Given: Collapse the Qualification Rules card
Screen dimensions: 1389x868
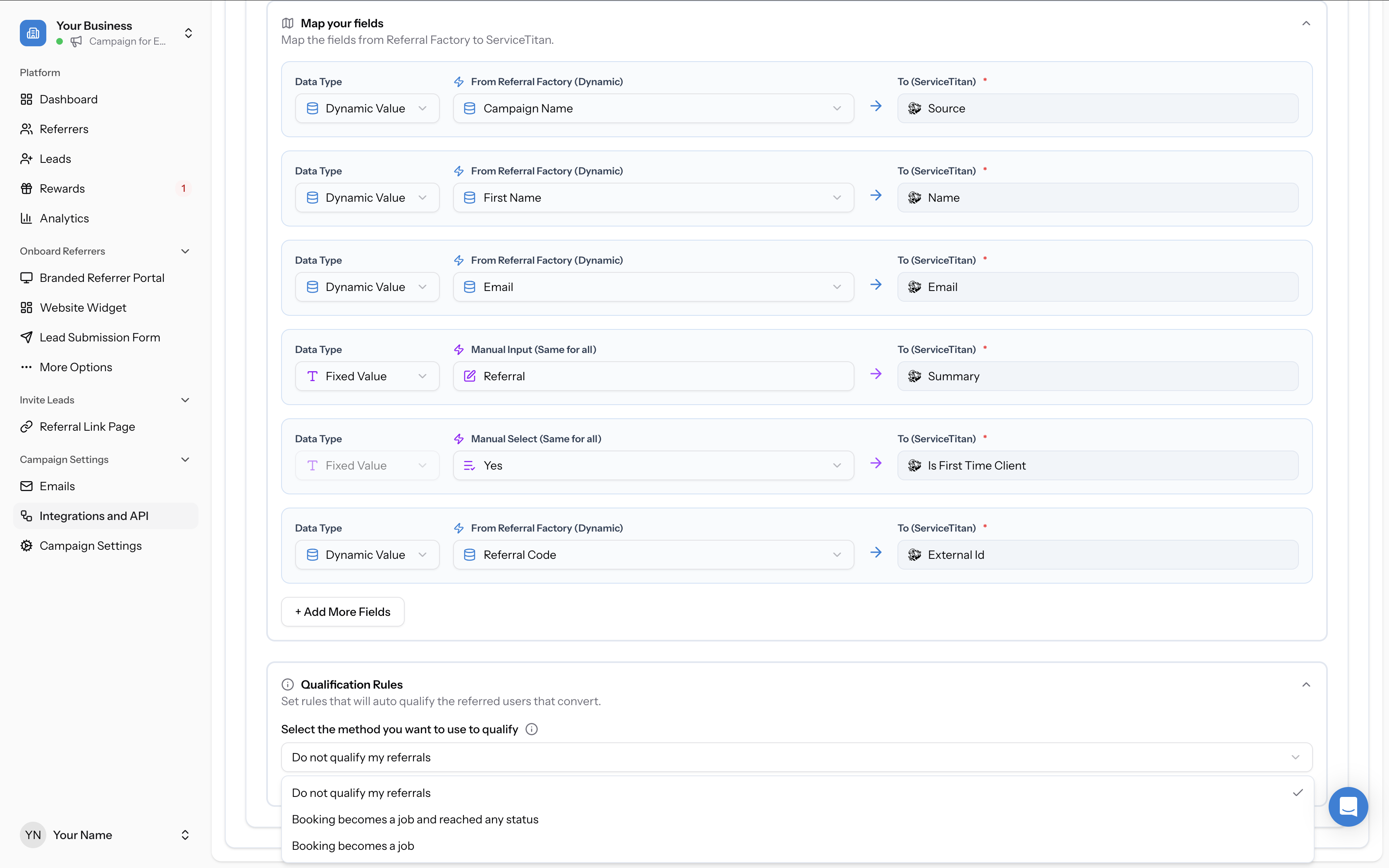Looking at the screenshot, I should [1306, 684].
